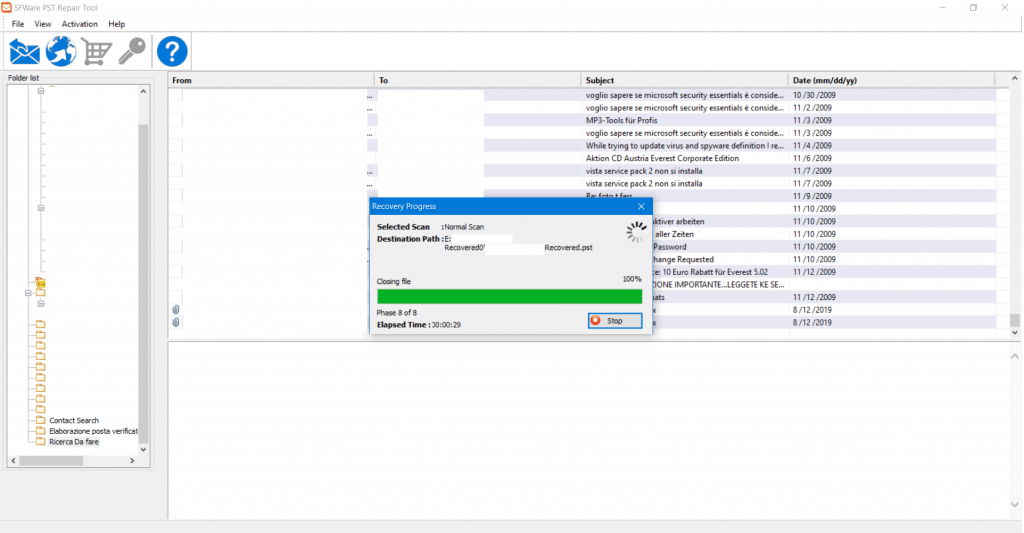Click the 'Closing file' status text
1024x533 pixels.
click(393, 282)
